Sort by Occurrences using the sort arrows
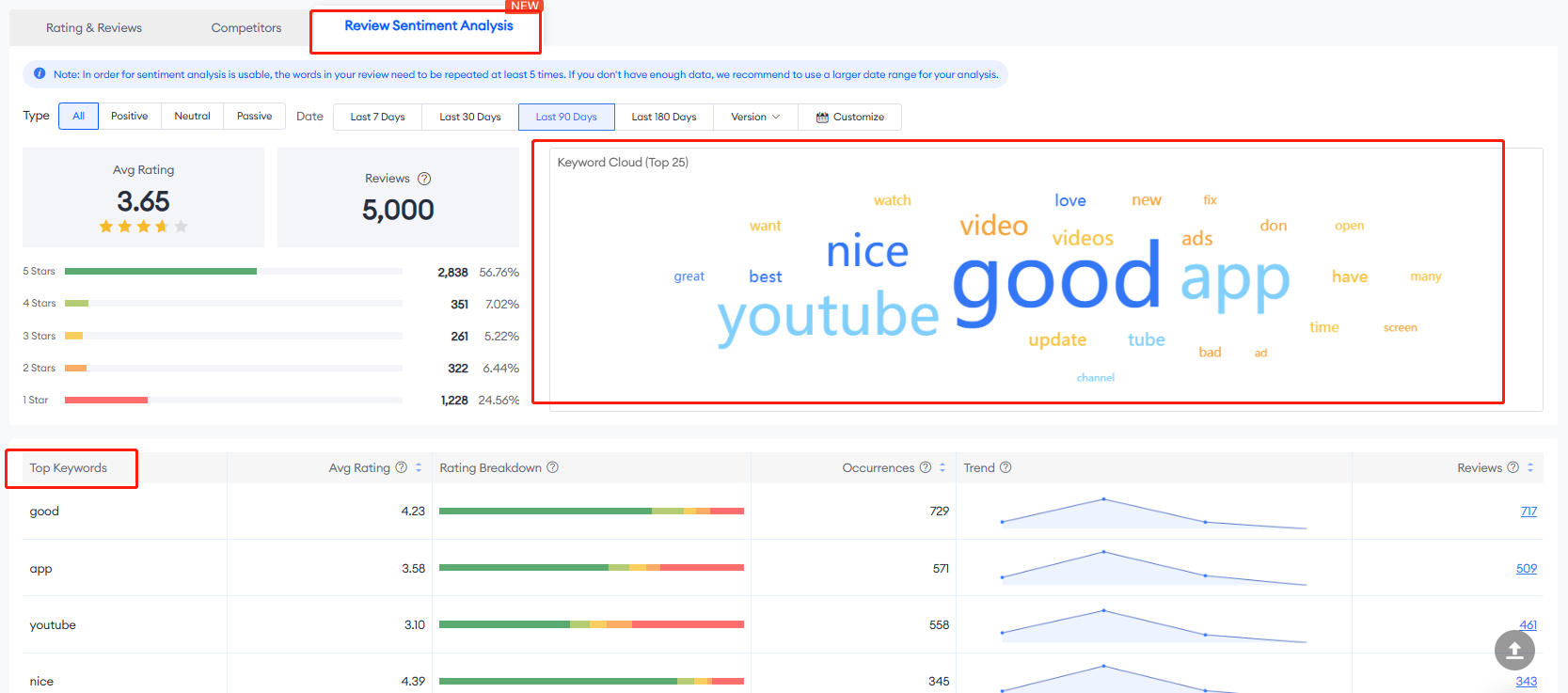The image size is (1568, 693). point(942,467)
